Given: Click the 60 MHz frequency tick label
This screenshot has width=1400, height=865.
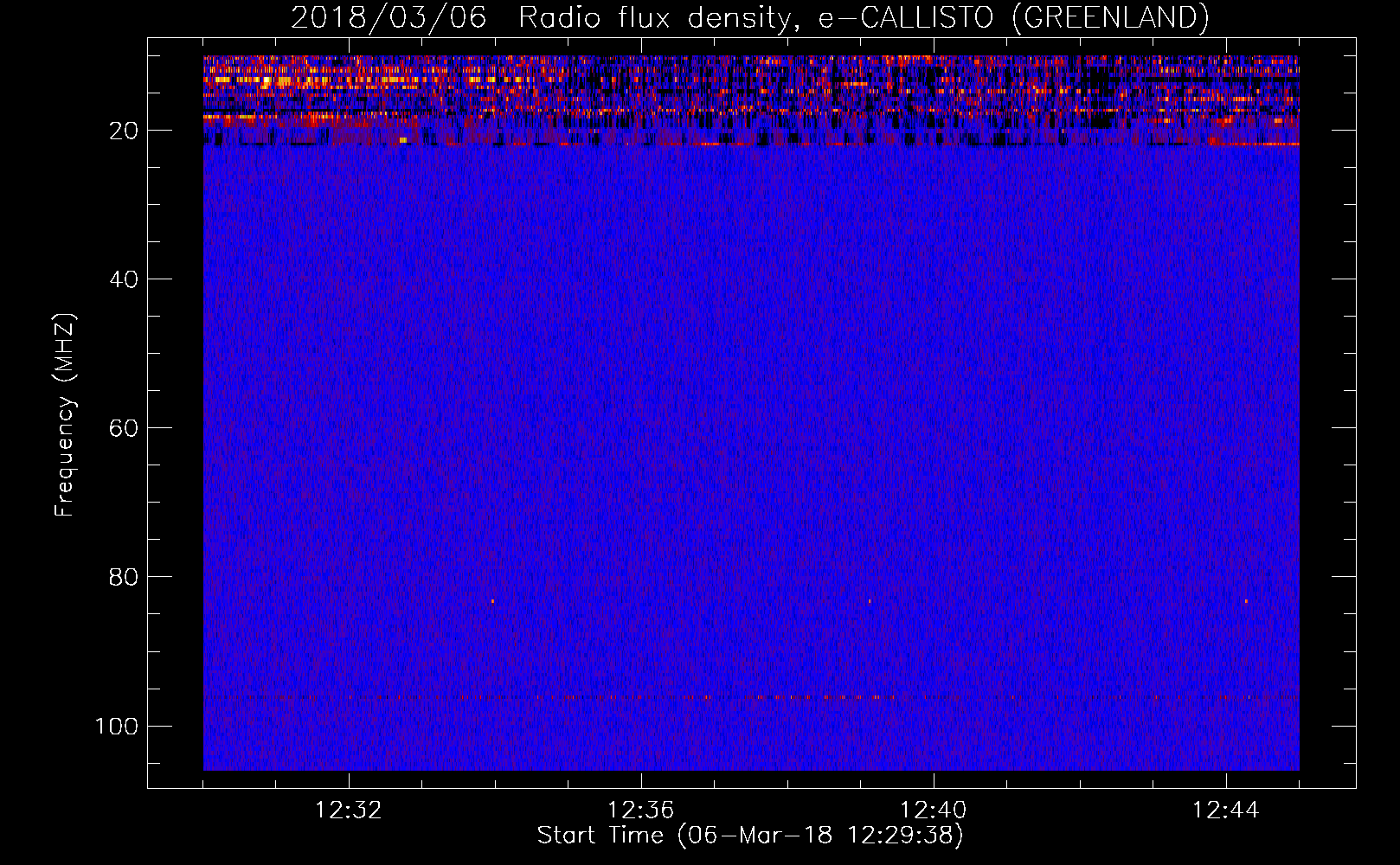Looking at the screenshot, I should 124,428.
